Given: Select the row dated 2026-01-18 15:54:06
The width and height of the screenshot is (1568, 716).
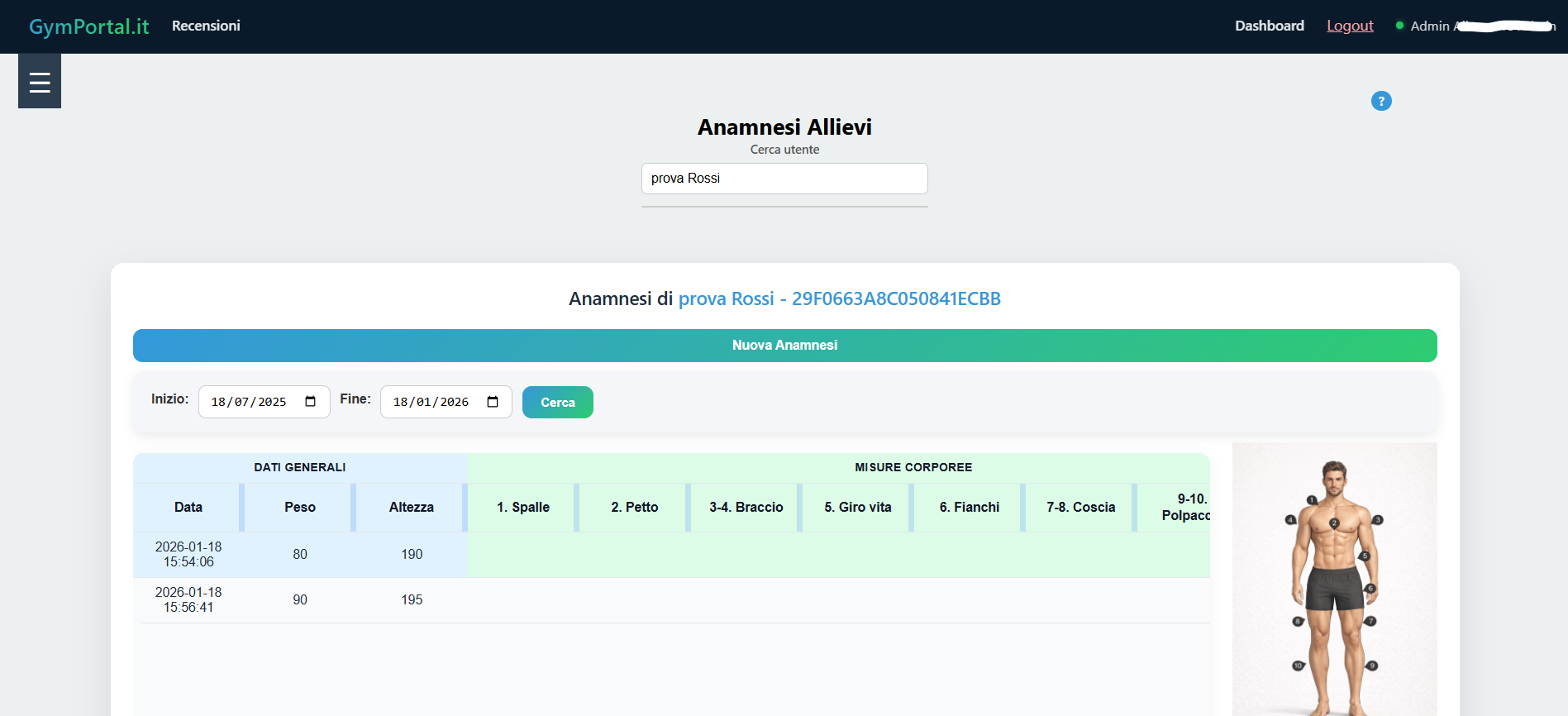Looking at the screenshot, I should click(x=188, y=554).
